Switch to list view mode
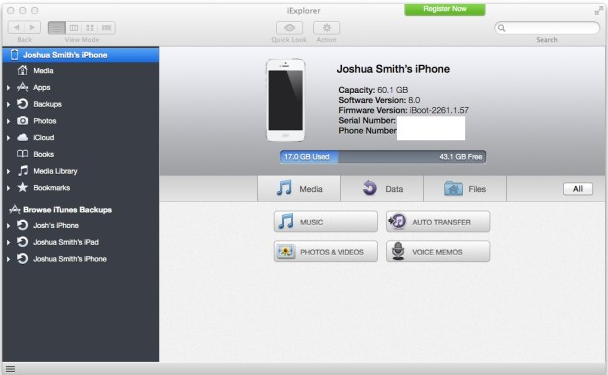Screen dimensions: 608x375 tap(57, 28)
